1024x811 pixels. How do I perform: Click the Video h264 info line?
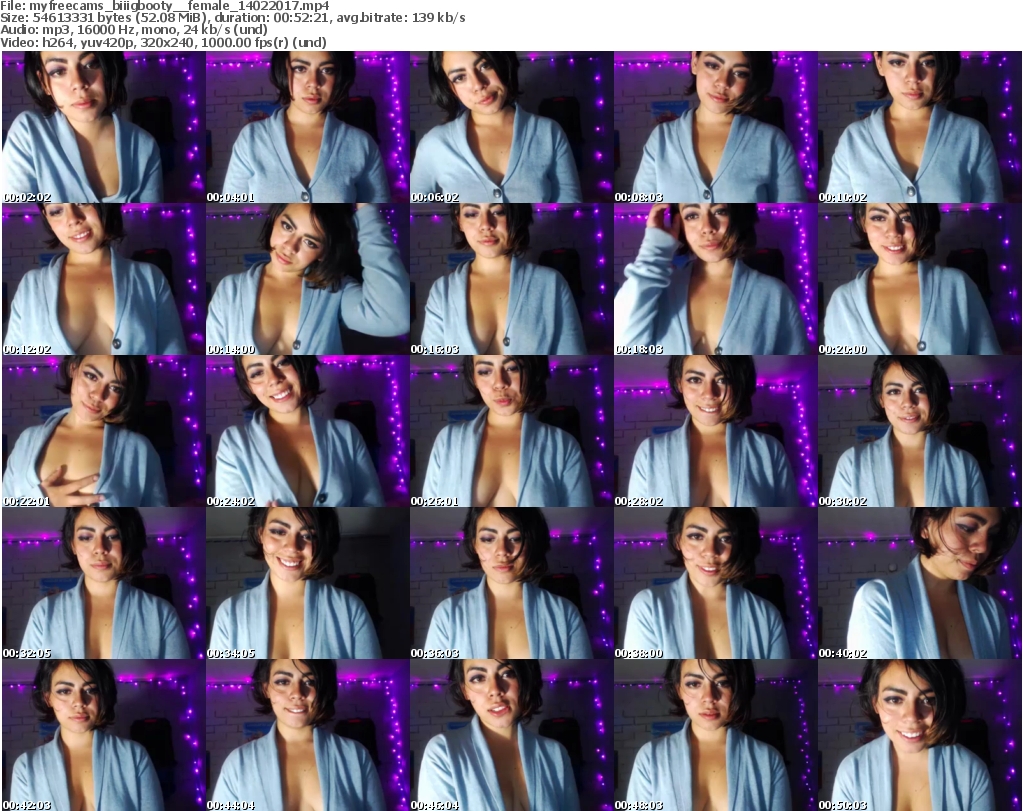(x=163, y=42)
